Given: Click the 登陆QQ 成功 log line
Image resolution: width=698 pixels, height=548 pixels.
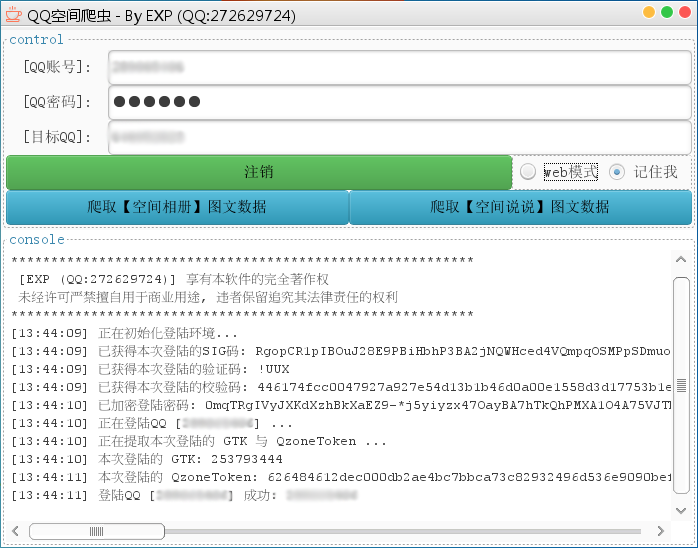Looking at the screenshot, I should click(x=184, y=495).
